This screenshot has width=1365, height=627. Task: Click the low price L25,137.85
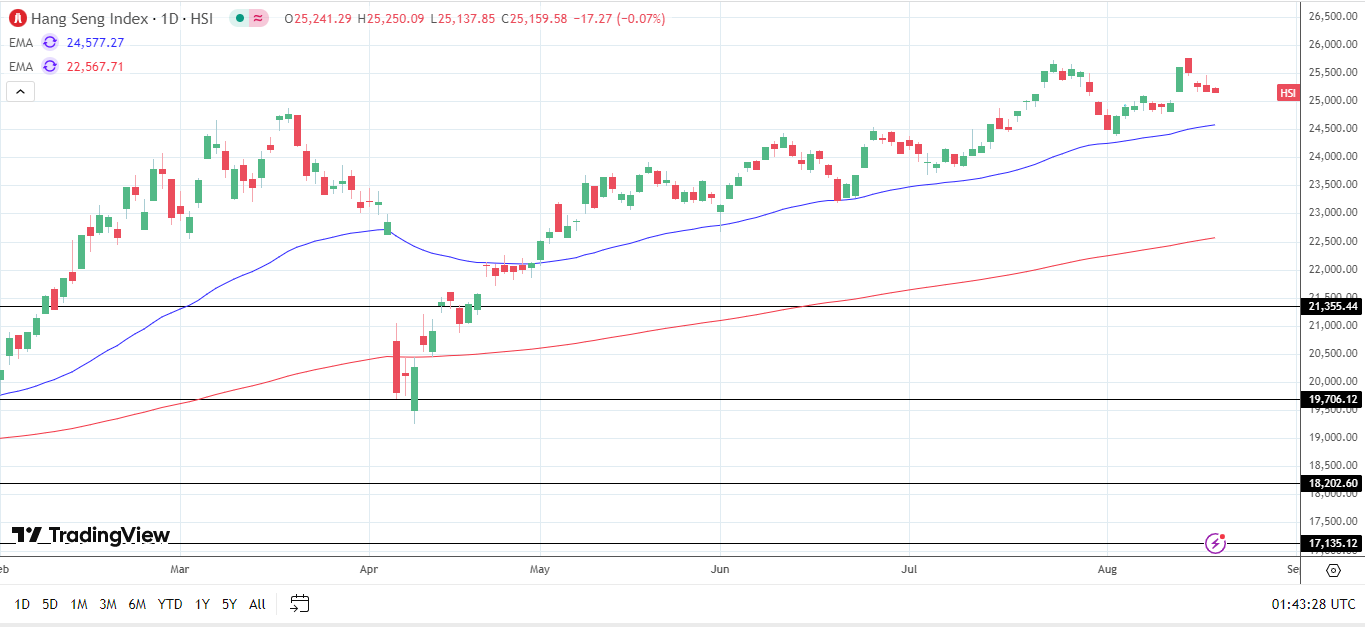463,18
